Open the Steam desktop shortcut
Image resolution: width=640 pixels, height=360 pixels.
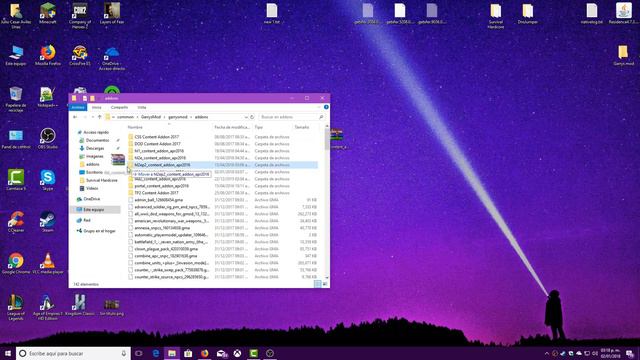coord(48,222)
